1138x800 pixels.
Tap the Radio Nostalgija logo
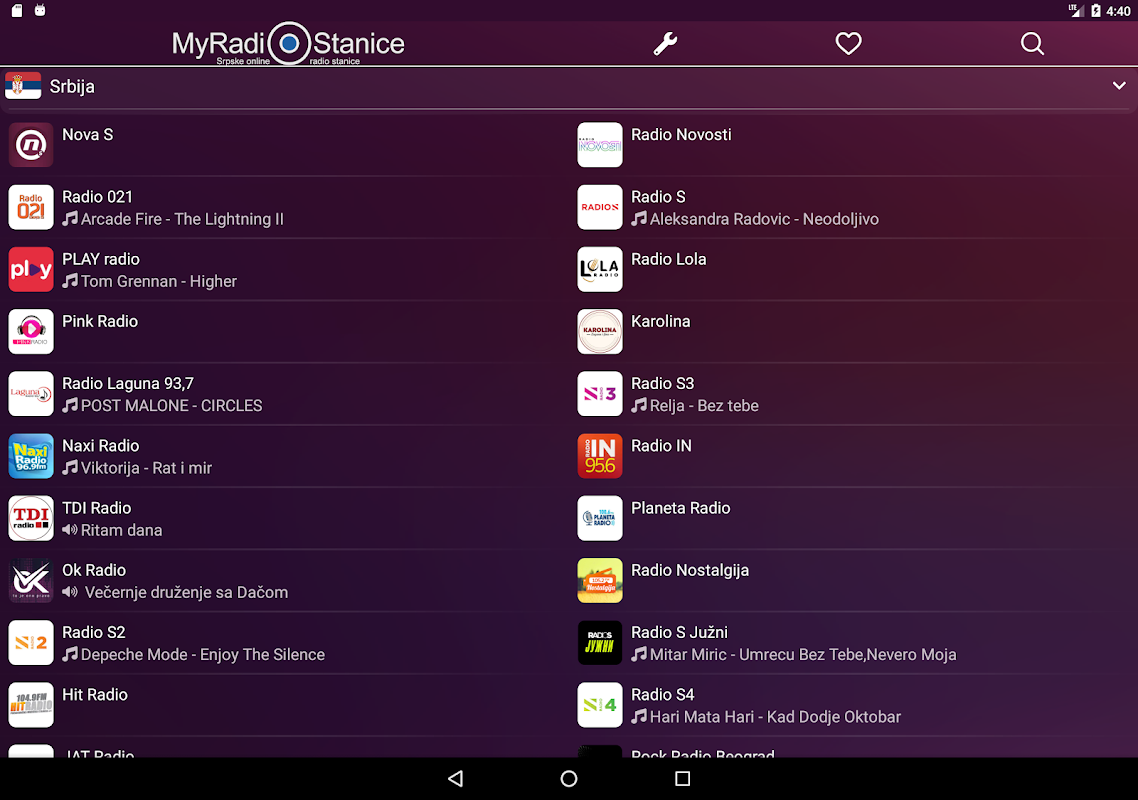coord(600,580)
